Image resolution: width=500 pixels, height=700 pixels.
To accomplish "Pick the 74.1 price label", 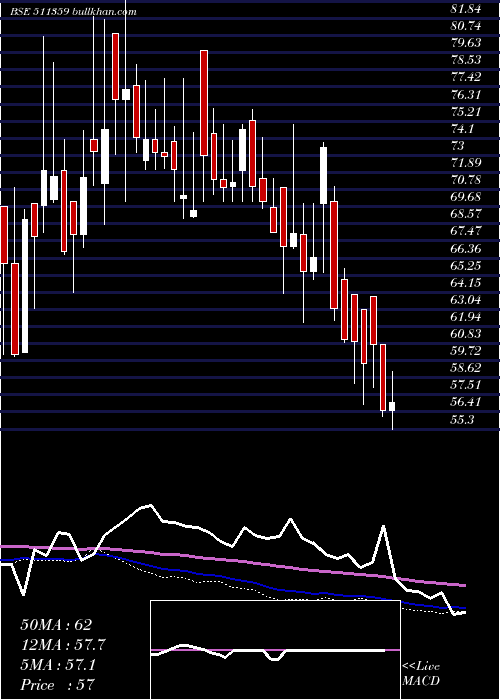I will [x=462, y=129].
